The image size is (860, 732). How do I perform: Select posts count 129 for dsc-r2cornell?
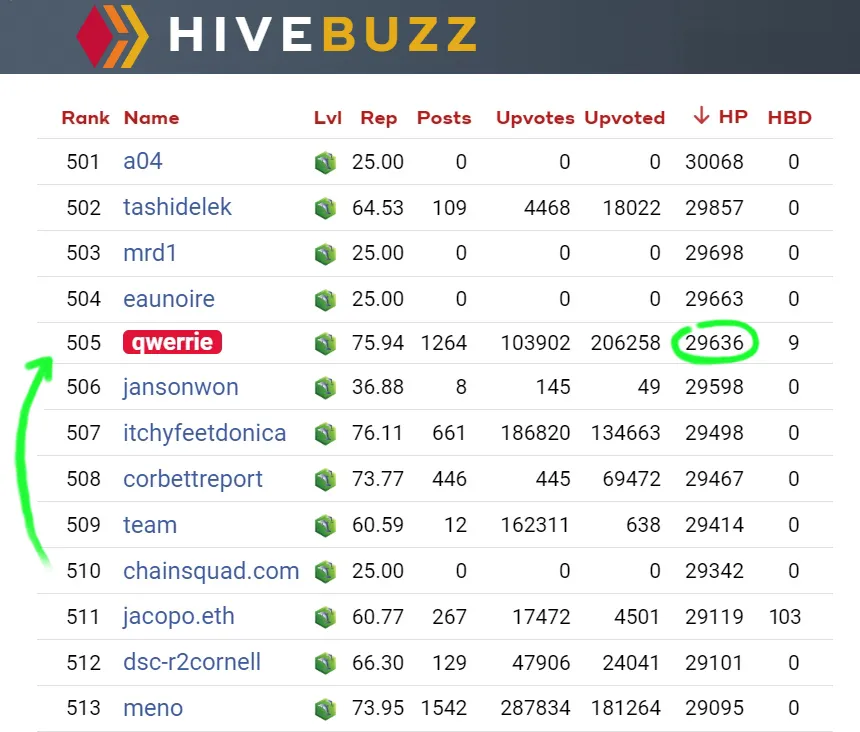click(449, 663)
